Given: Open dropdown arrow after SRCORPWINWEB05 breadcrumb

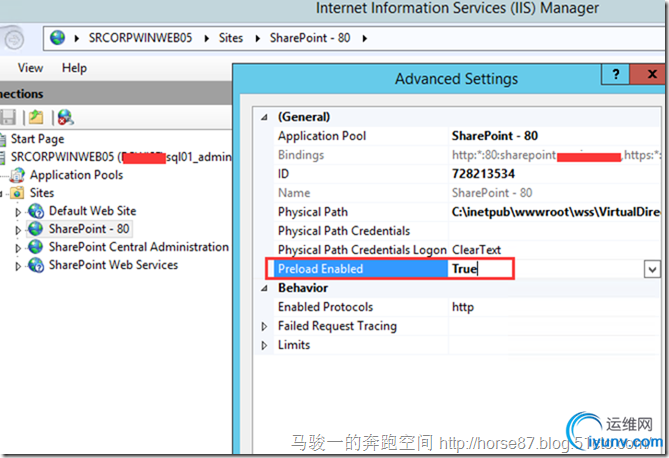Looking at the screenshot, I should [x=207, y=38].
